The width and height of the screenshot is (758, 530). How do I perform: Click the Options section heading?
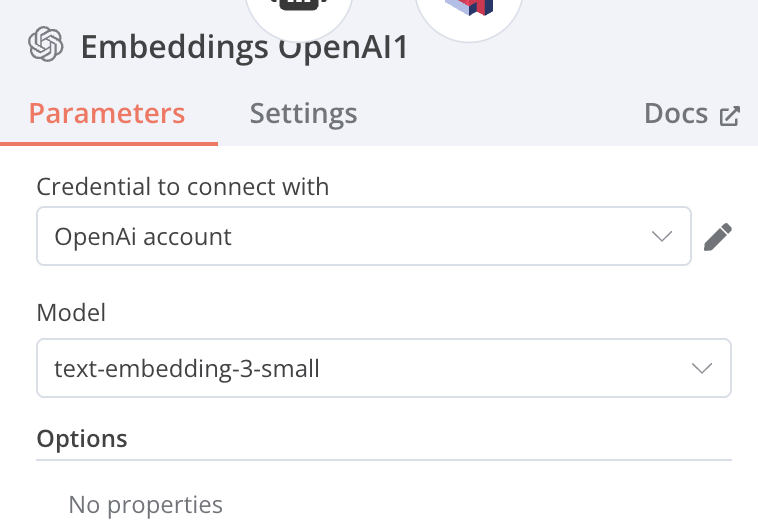click(x=82, y=438)
